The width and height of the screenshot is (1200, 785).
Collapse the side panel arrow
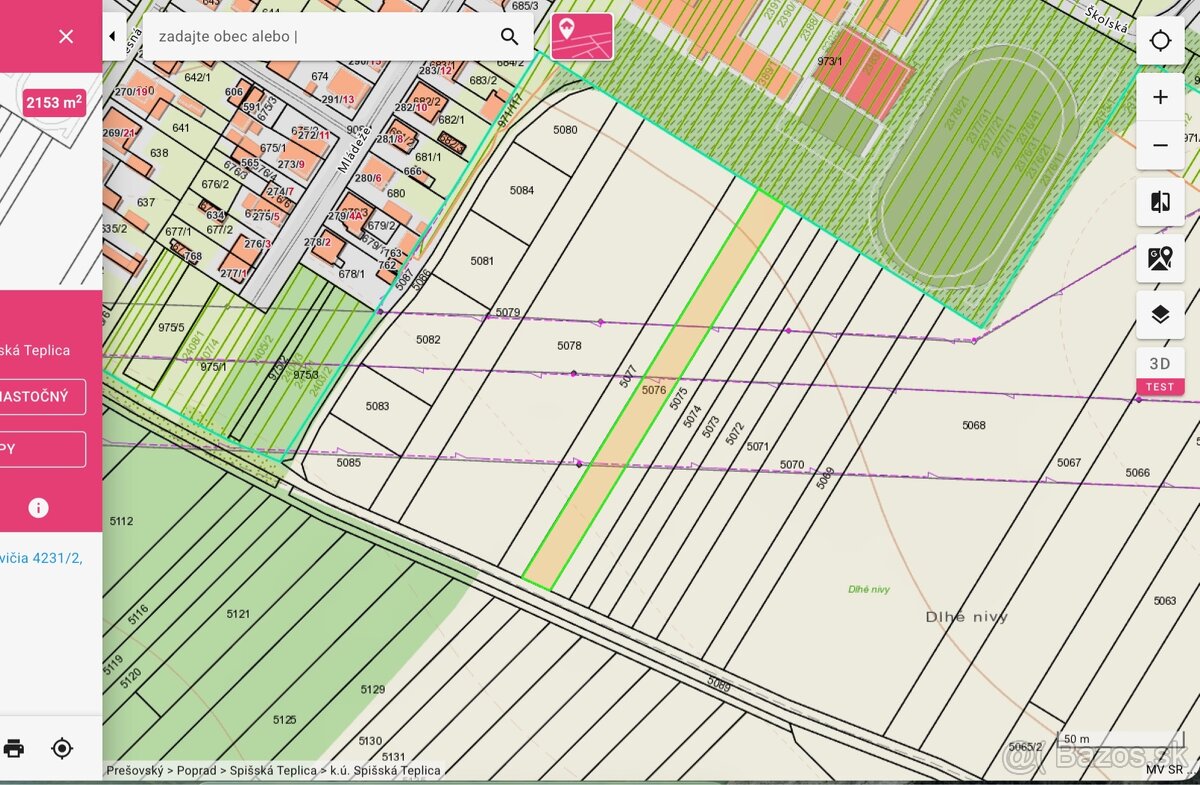[x=113, y=37]
